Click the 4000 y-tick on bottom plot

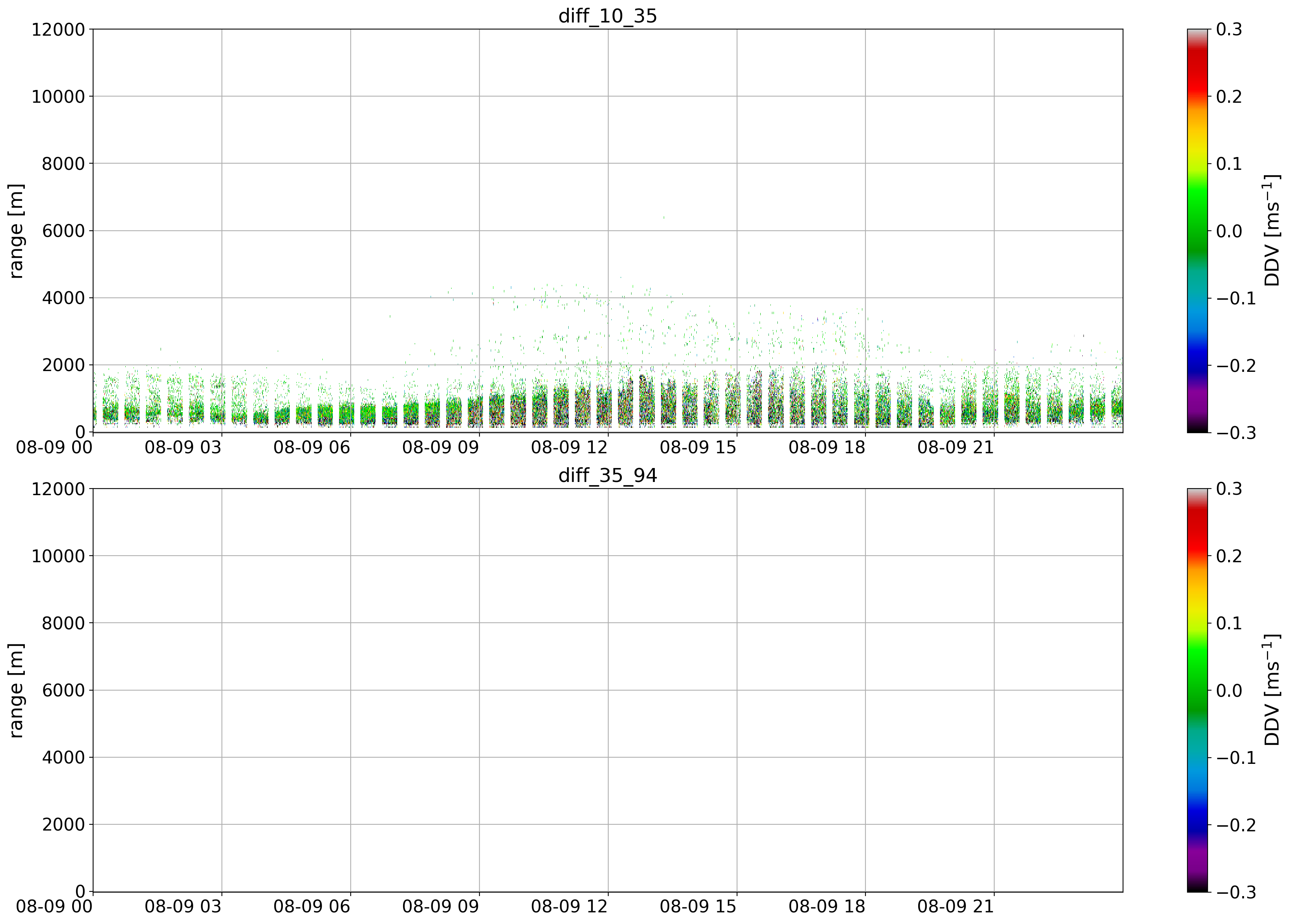[63, 757]
